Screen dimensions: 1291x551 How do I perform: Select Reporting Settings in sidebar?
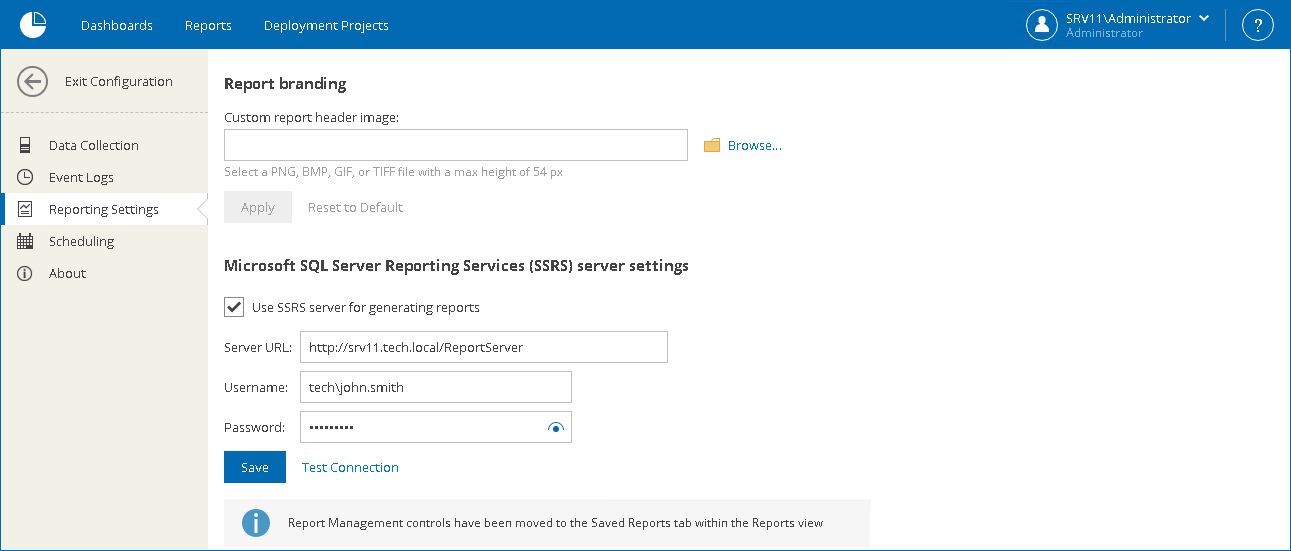[103, 209]
